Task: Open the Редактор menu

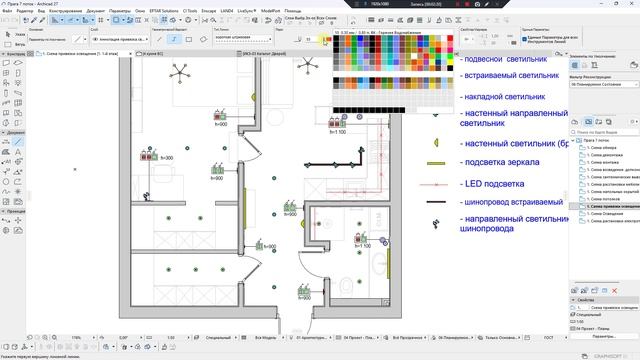Action: pos(25,11)
